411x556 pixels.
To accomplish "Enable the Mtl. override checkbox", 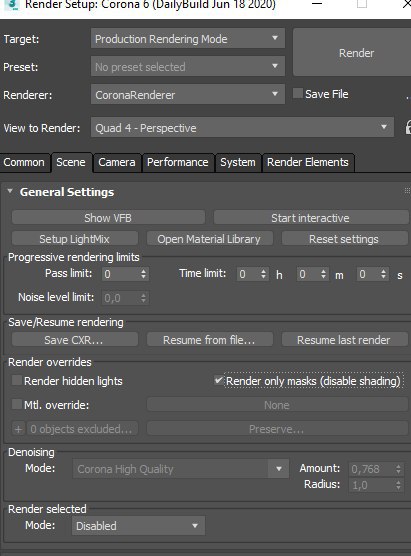I will point(17,404).
